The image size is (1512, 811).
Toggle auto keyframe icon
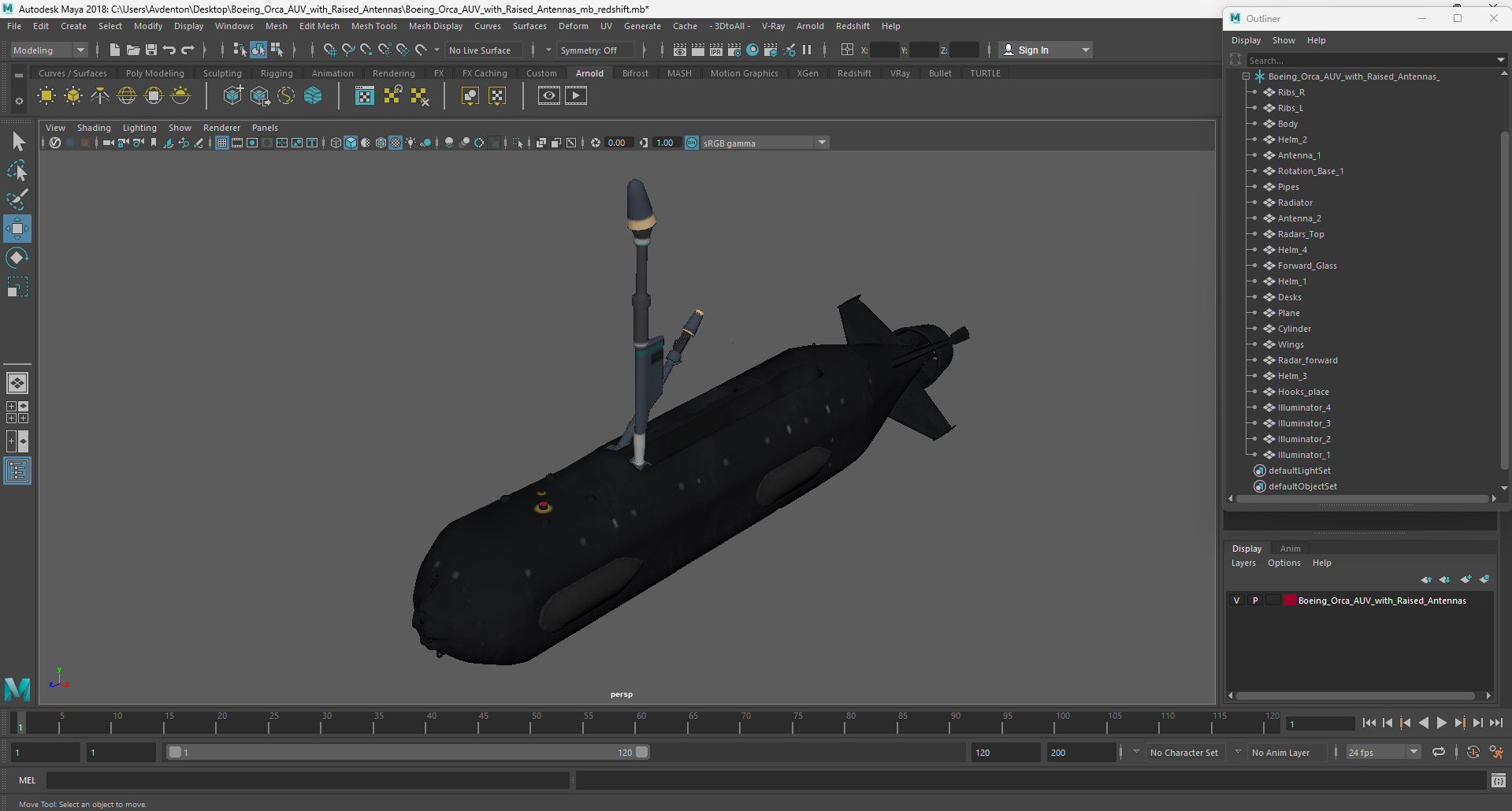1473,752
